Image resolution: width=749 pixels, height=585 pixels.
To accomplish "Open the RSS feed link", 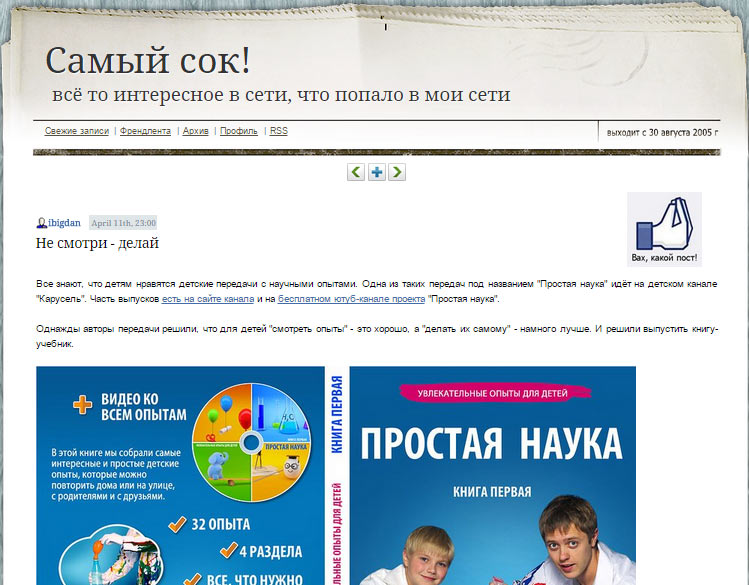I will point(278,131).
